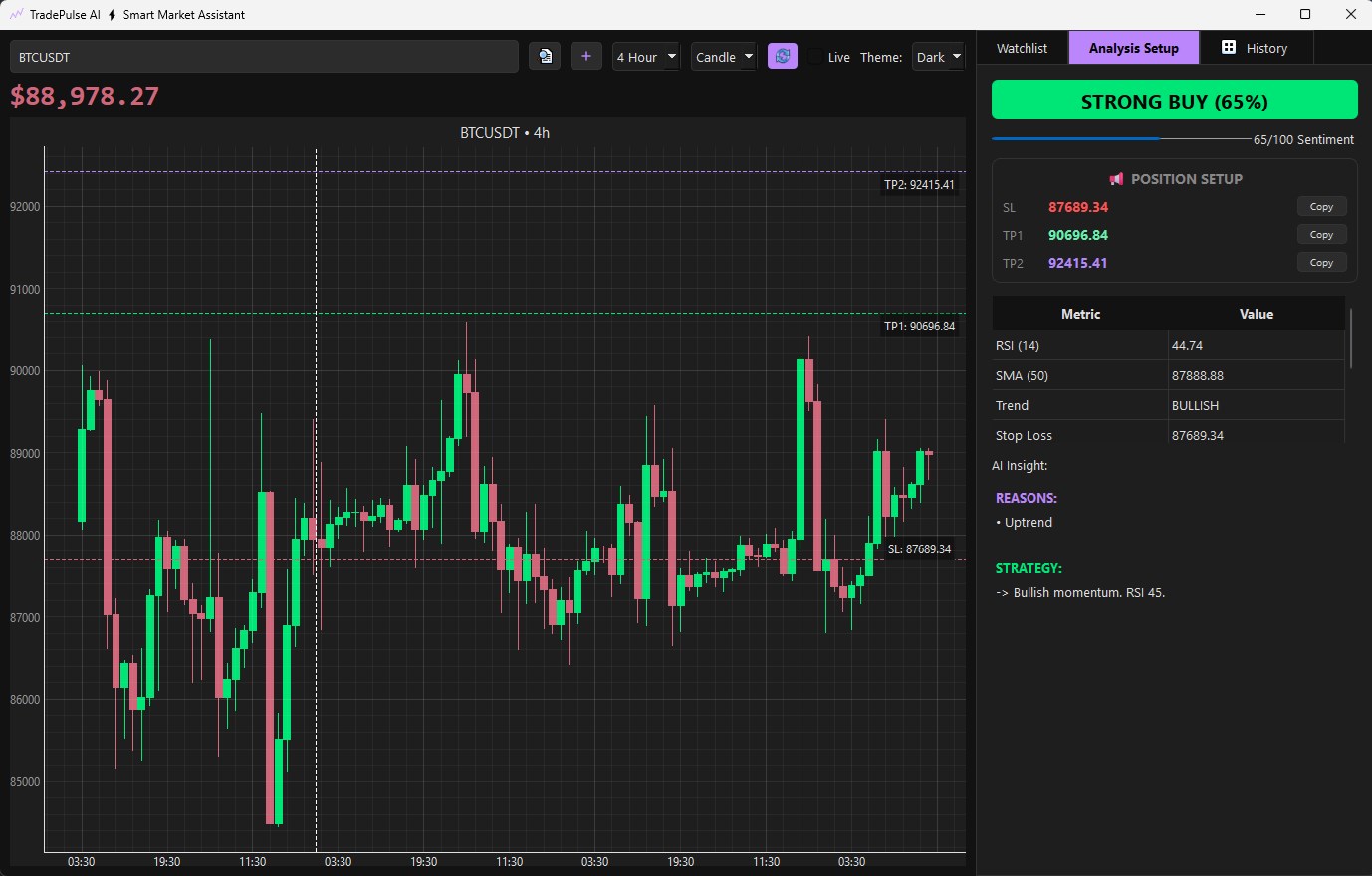Open the History tab
Image resolution: width=1372 pixels, height=876 pixels.
pos(1257,47)
